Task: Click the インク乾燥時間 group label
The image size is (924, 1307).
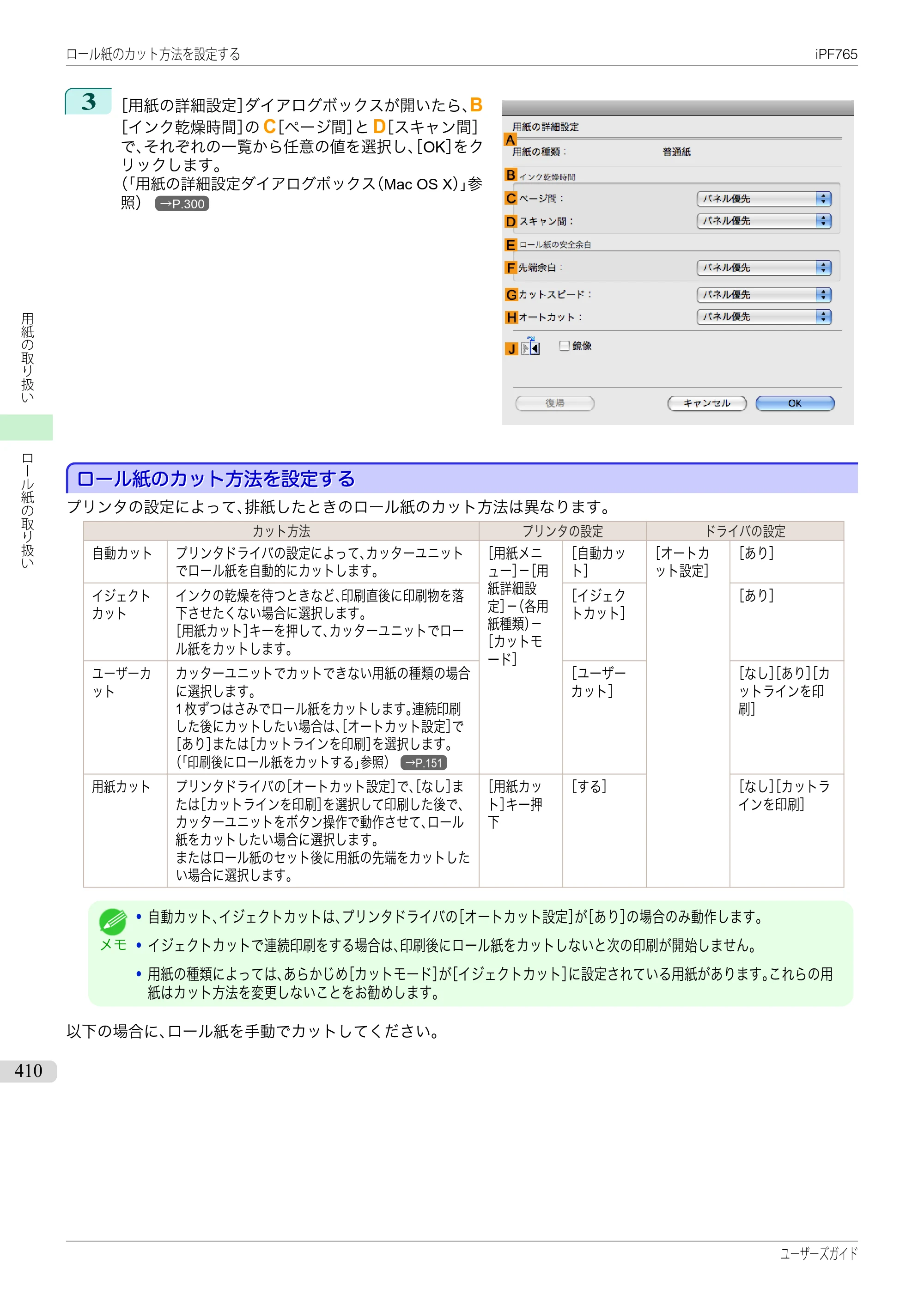Action: 547,177
